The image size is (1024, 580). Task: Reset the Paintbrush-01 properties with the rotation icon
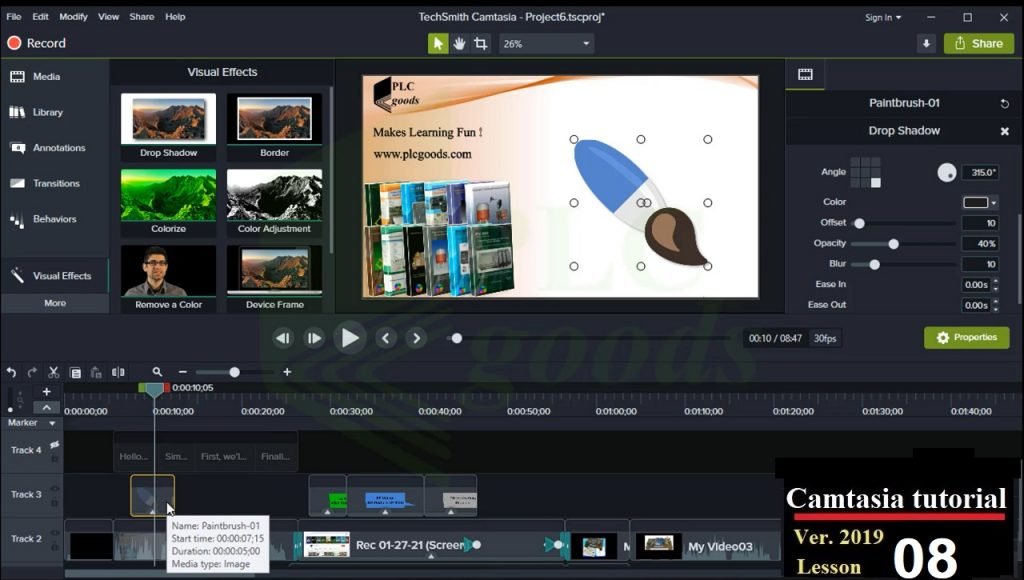[1005, 102]
